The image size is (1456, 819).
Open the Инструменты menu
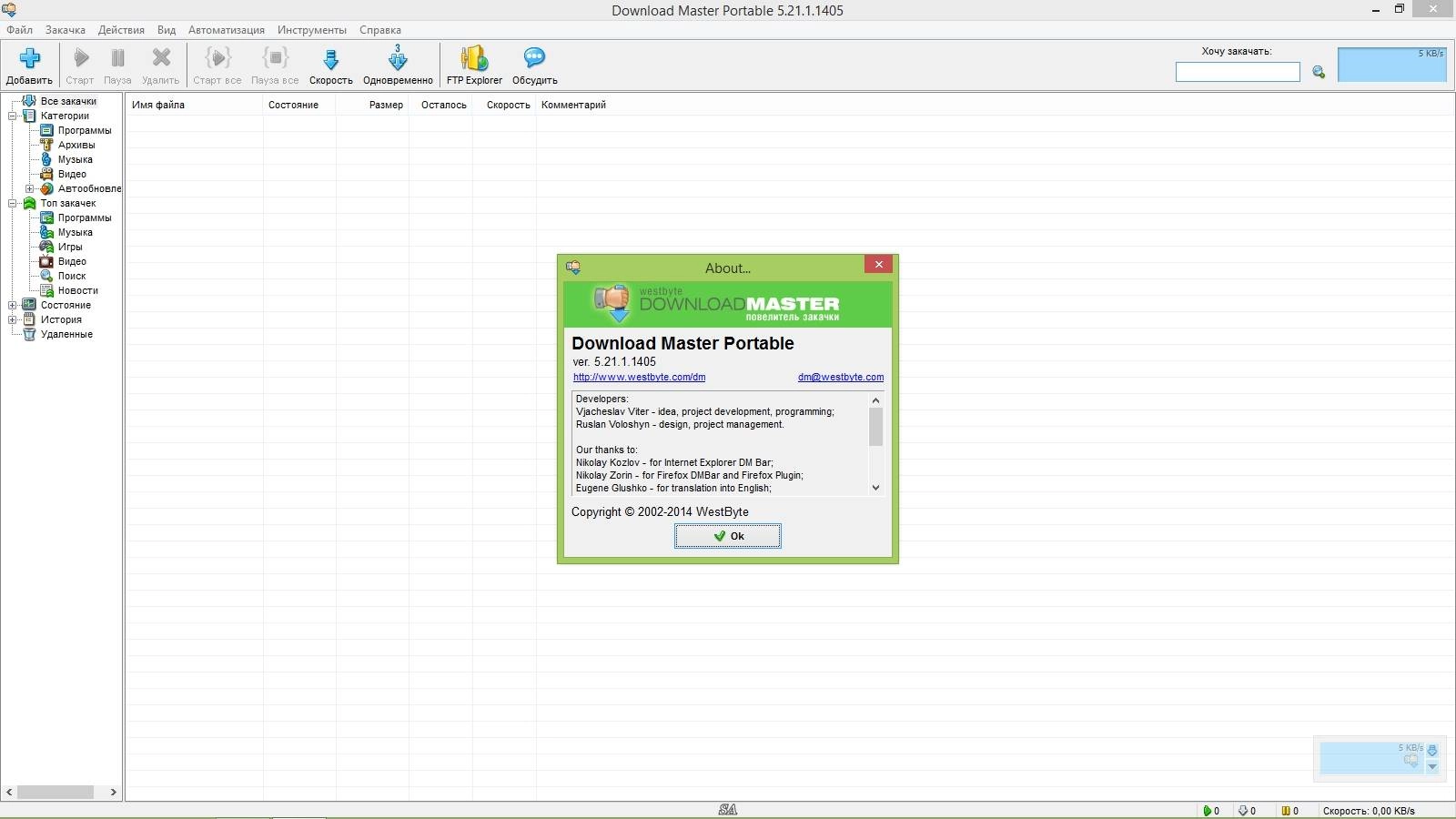click(x=312, y=30)
